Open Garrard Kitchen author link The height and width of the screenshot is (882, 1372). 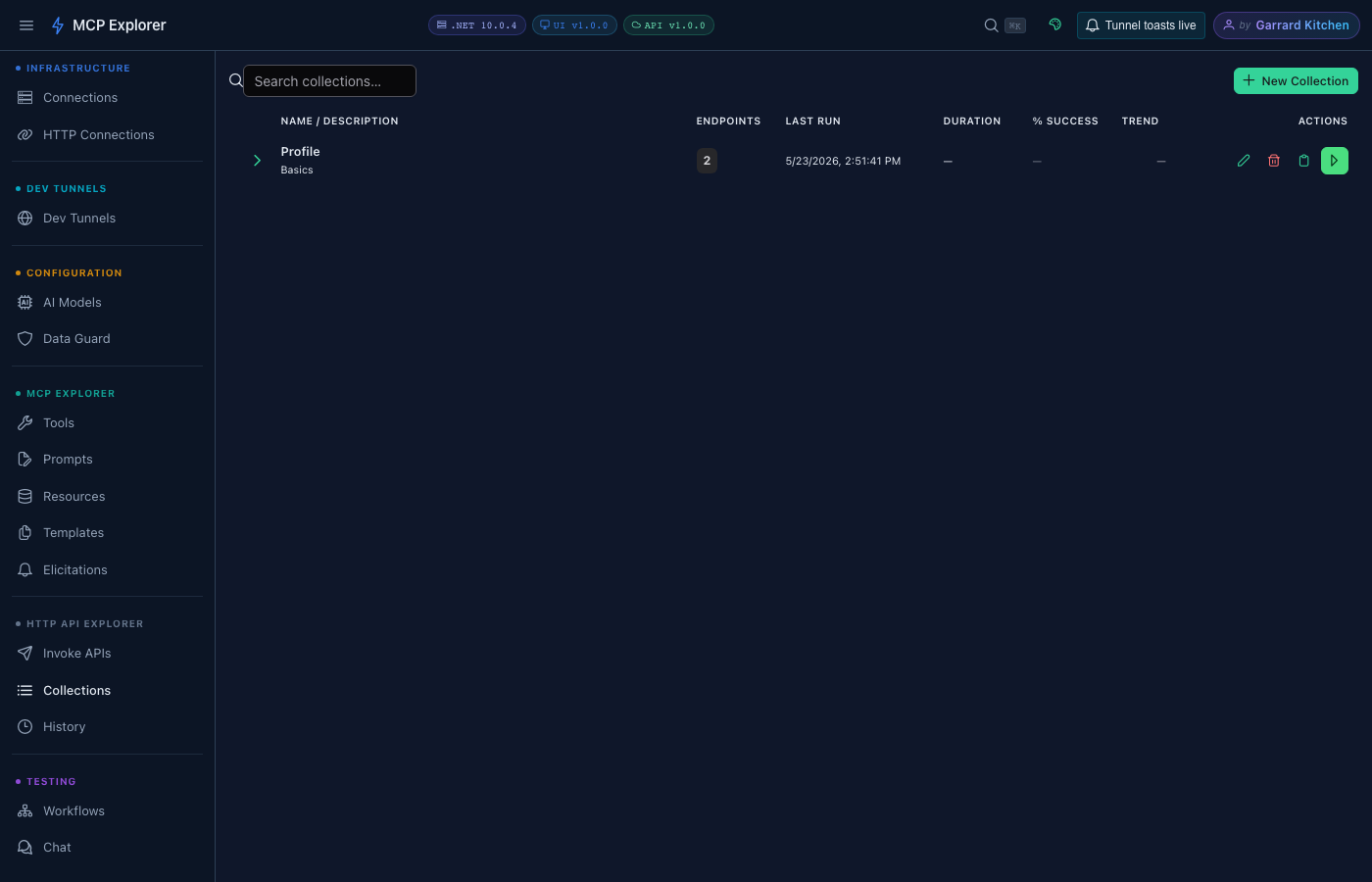[x=1287, y=25]
